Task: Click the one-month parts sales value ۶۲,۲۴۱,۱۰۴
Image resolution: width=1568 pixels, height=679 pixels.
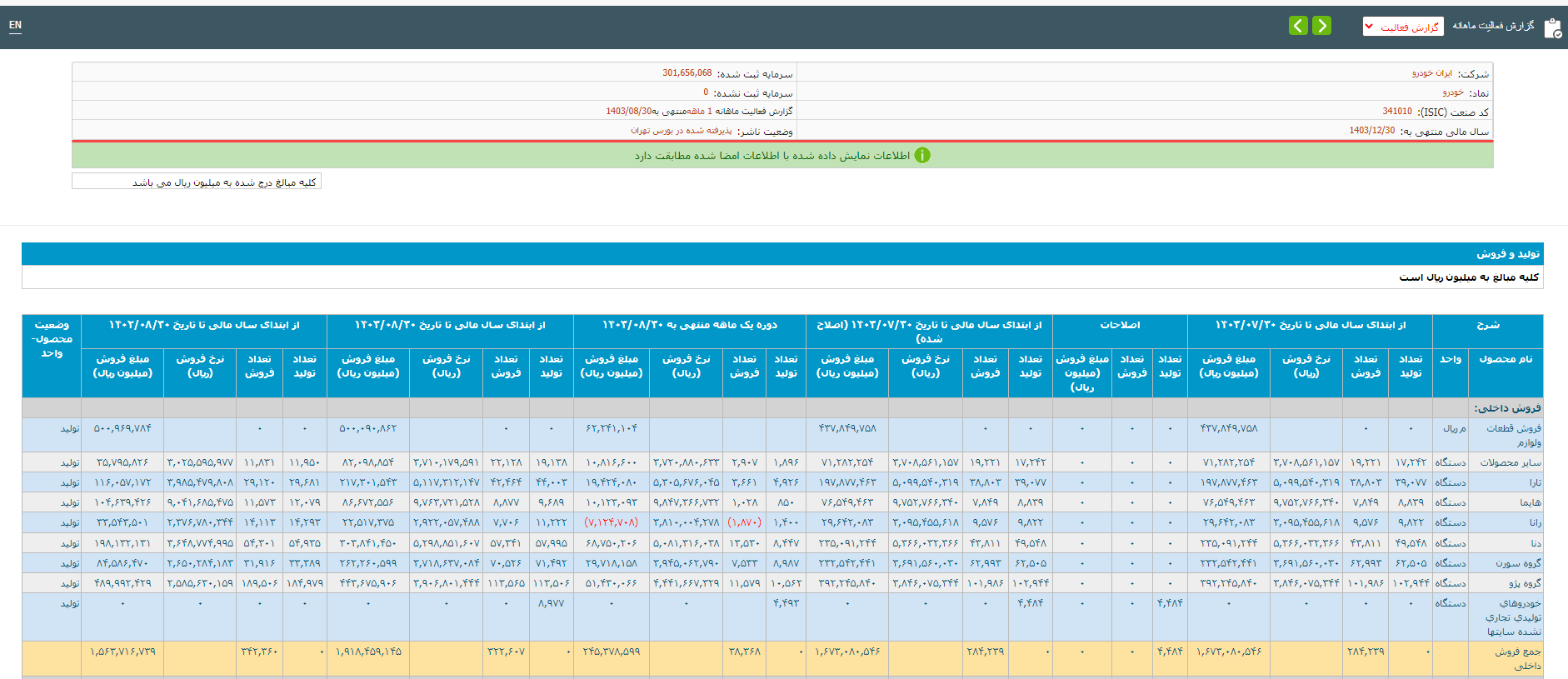Action: click(612, 428)
